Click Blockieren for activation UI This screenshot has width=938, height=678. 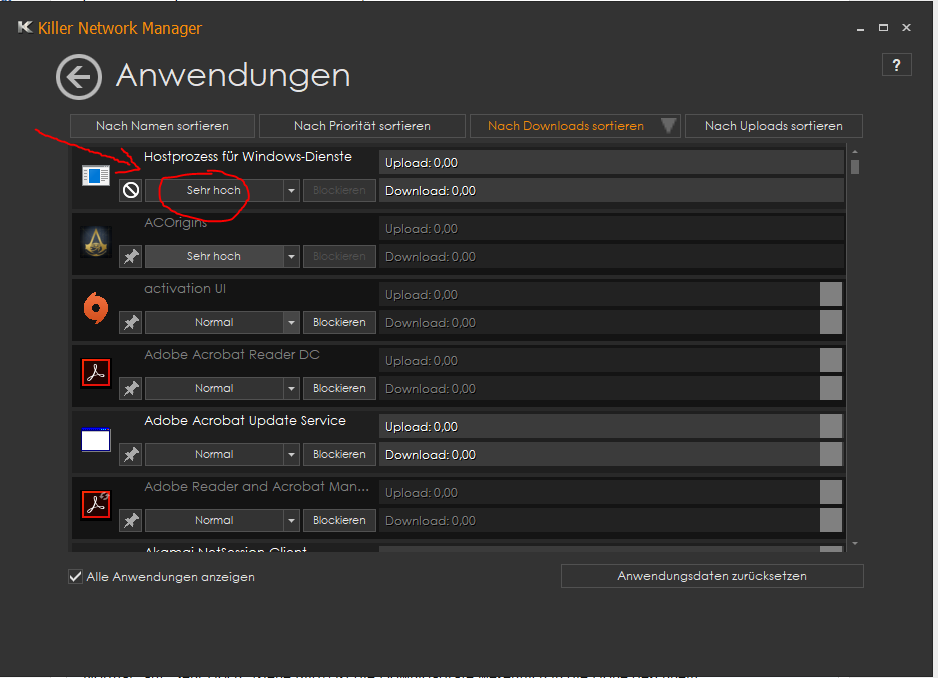pos(339,323)
